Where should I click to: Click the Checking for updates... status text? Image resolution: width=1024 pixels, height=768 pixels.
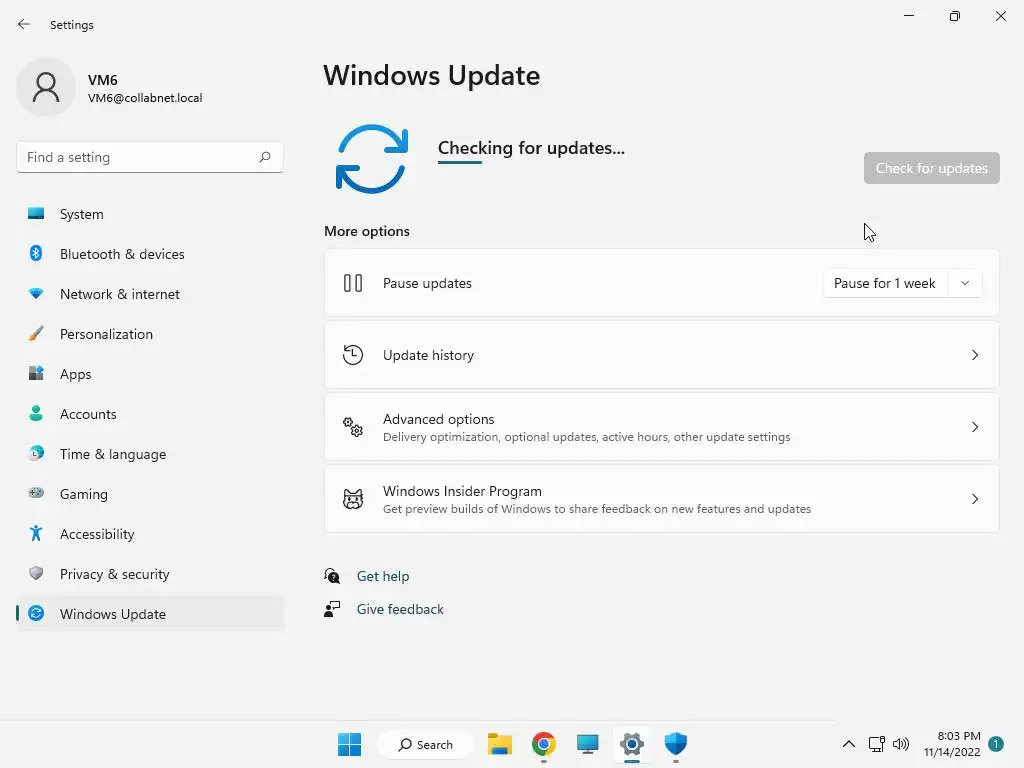point(531,148)
